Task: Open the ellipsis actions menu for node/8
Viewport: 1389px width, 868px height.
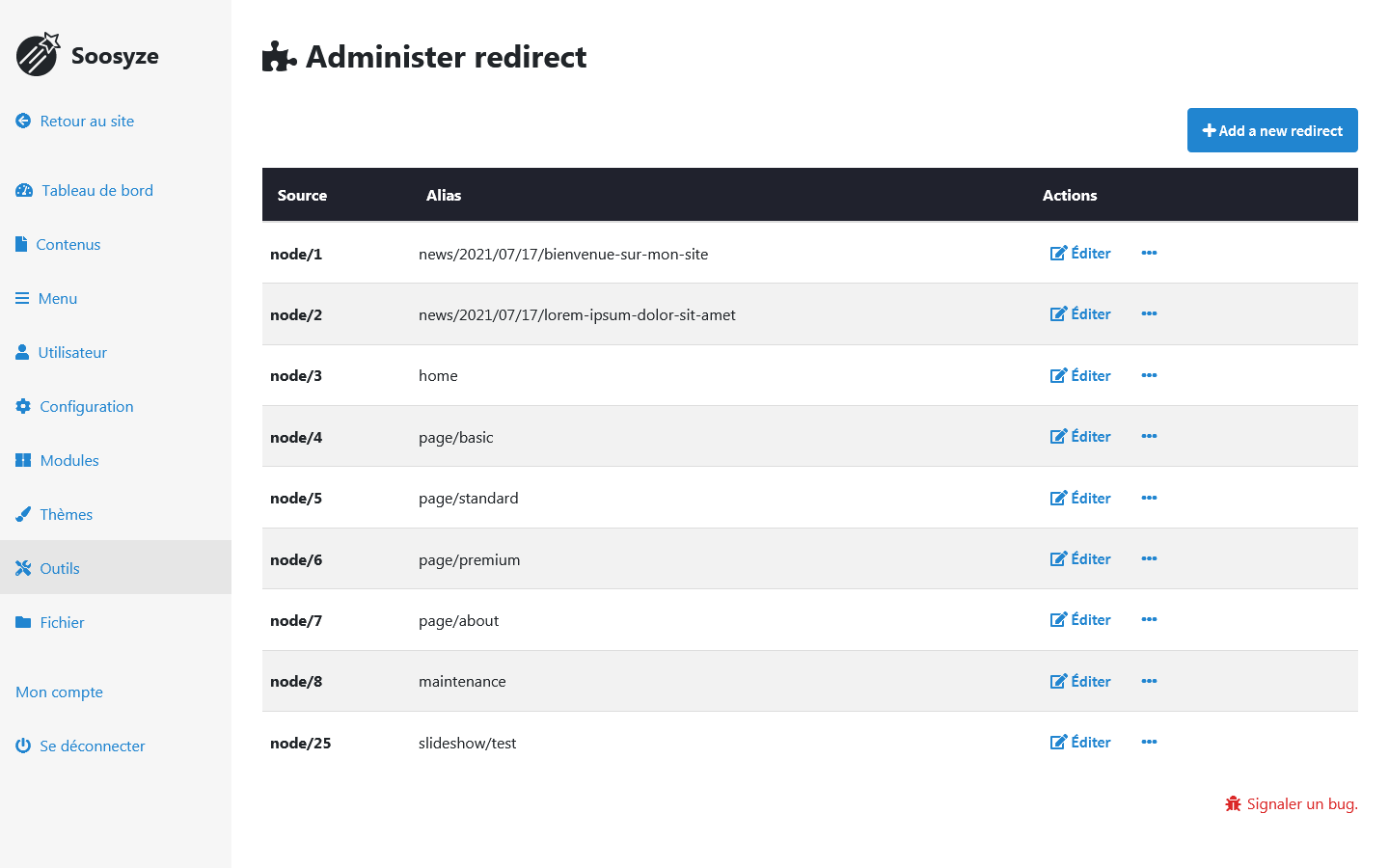Action: click(x=1149, y=681)
